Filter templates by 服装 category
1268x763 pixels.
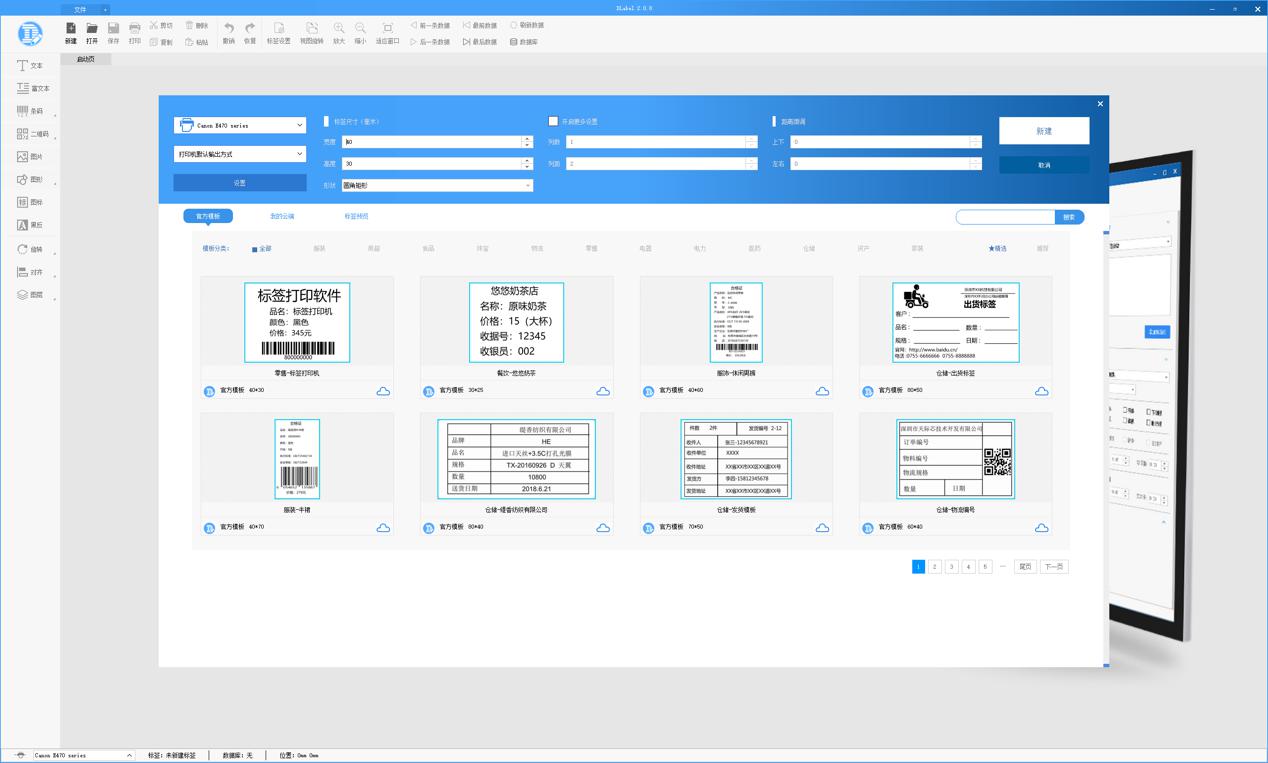tap(319, 249)
